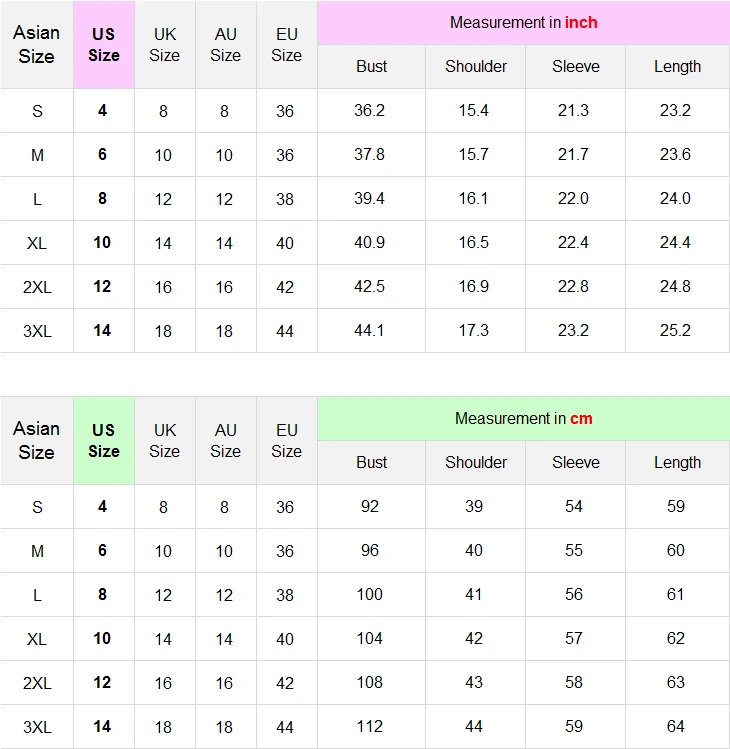The height and width of the screenshot is (749, 730).
Task: Select length value 62 in the cm table
Action: (x=676, y=638)
